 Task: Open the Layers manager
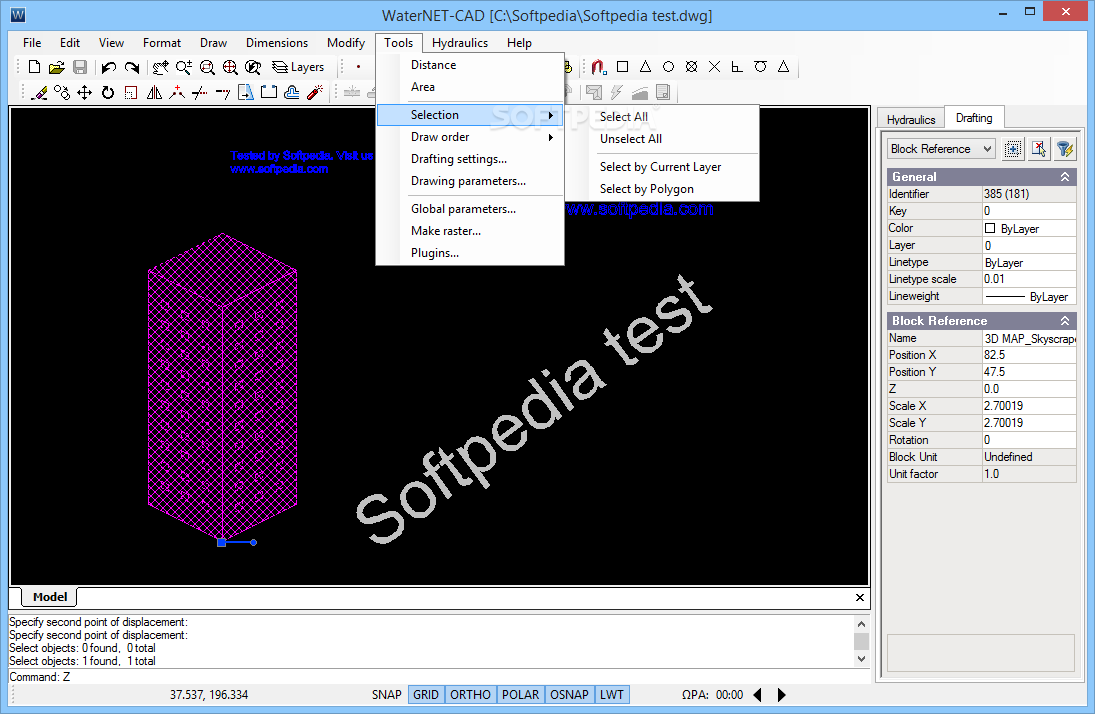click(x=298, y=67)
